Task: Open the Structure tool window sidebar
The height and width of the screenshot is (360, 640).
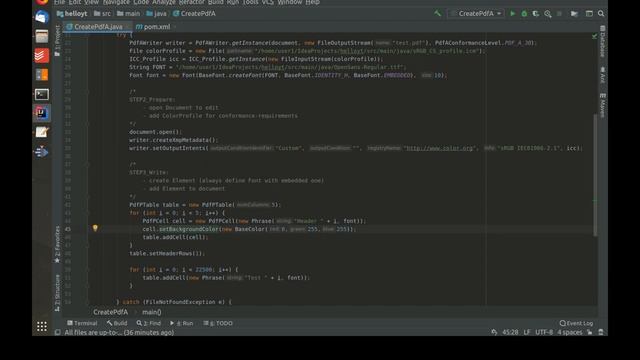Action: pos(57,293)
